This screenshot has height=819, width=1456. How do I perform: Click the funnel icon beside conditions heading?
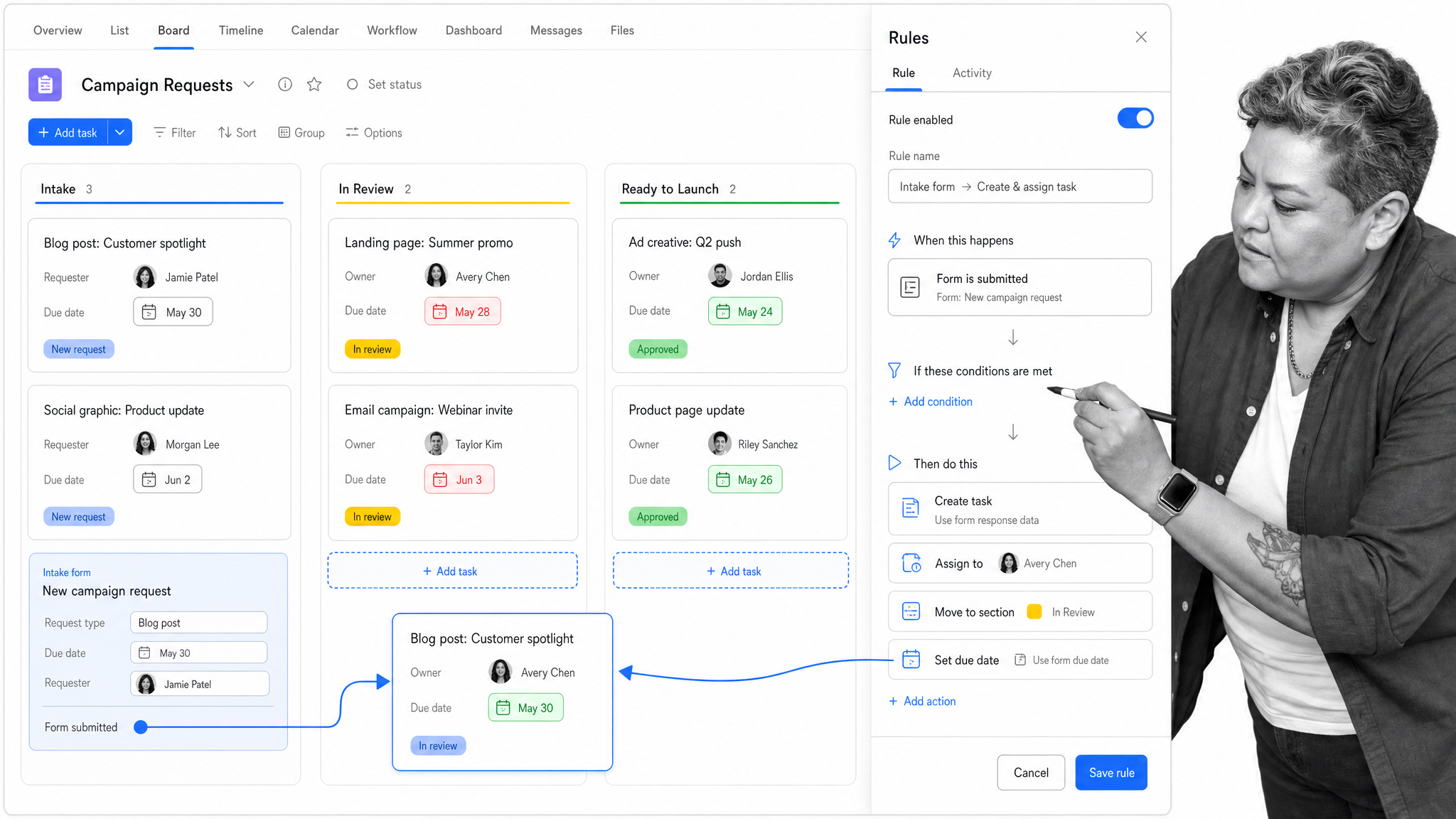point(894,370)
